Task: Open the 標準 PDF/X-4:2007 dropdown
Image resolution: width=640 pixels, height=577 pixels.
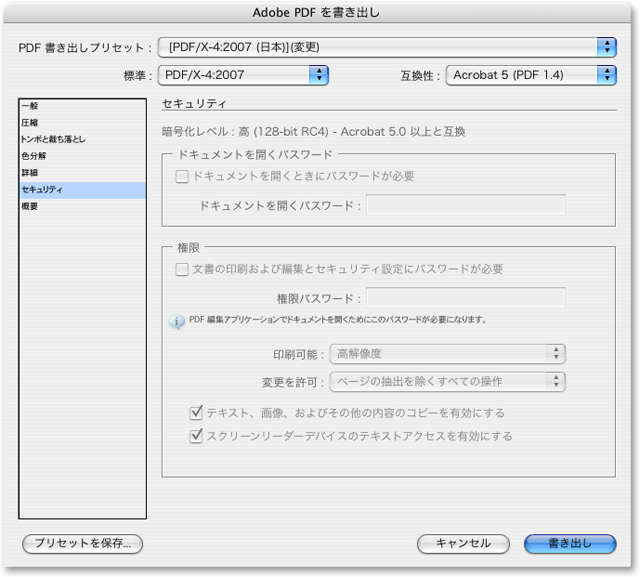Action: [244, 74]
